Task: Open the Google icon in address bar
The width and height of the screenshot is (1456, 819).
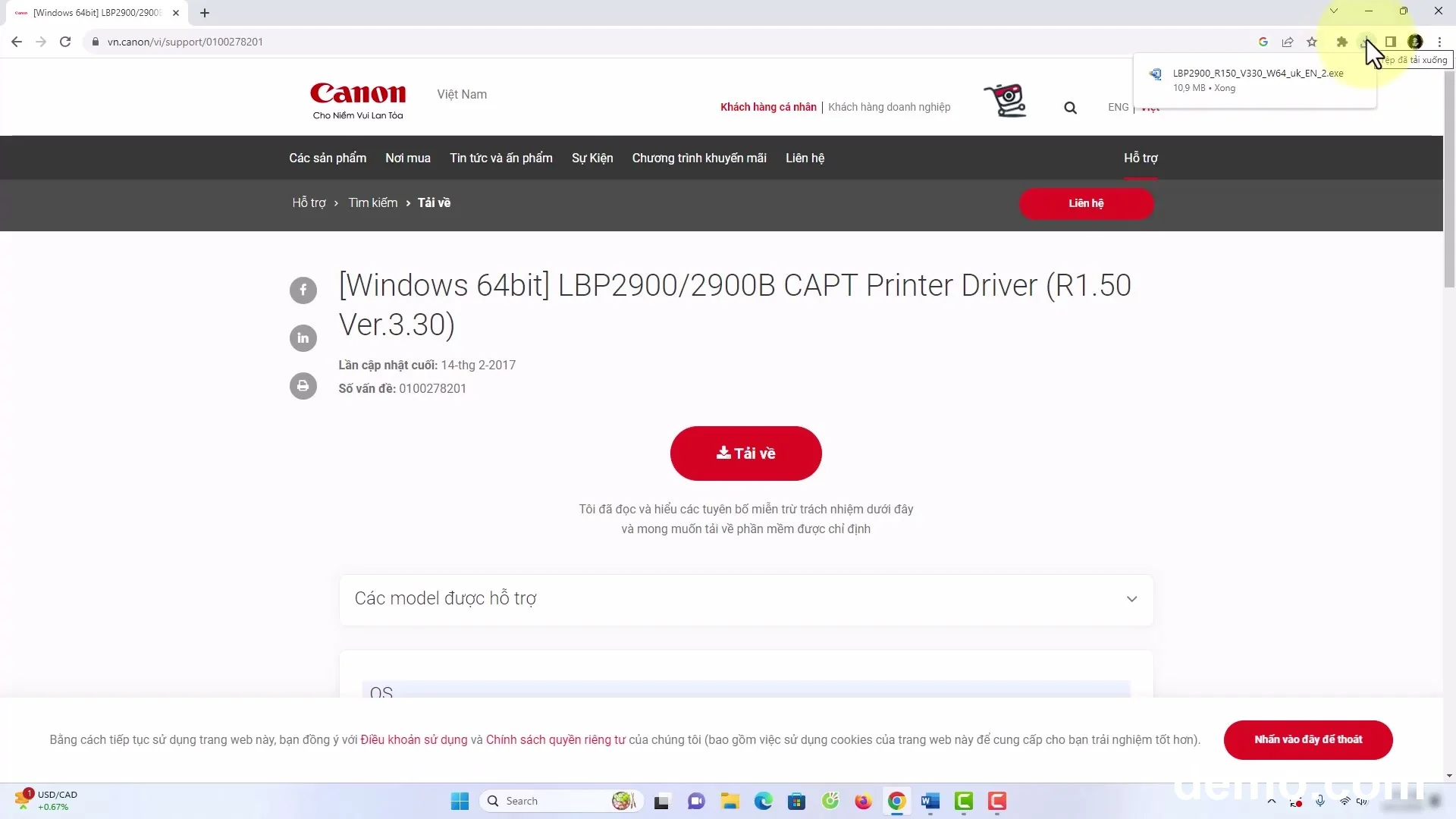Action: click(x=1263, y=42)
